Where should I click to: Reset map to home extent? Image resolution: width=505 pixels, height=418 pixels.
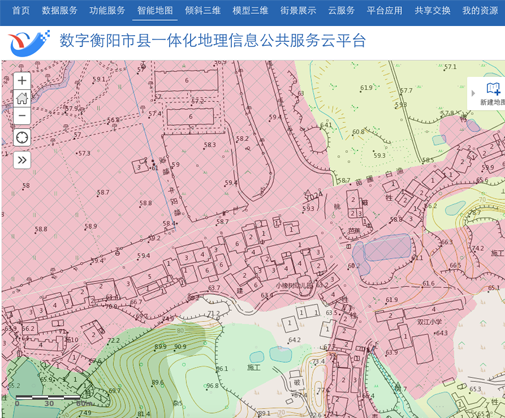22,98
